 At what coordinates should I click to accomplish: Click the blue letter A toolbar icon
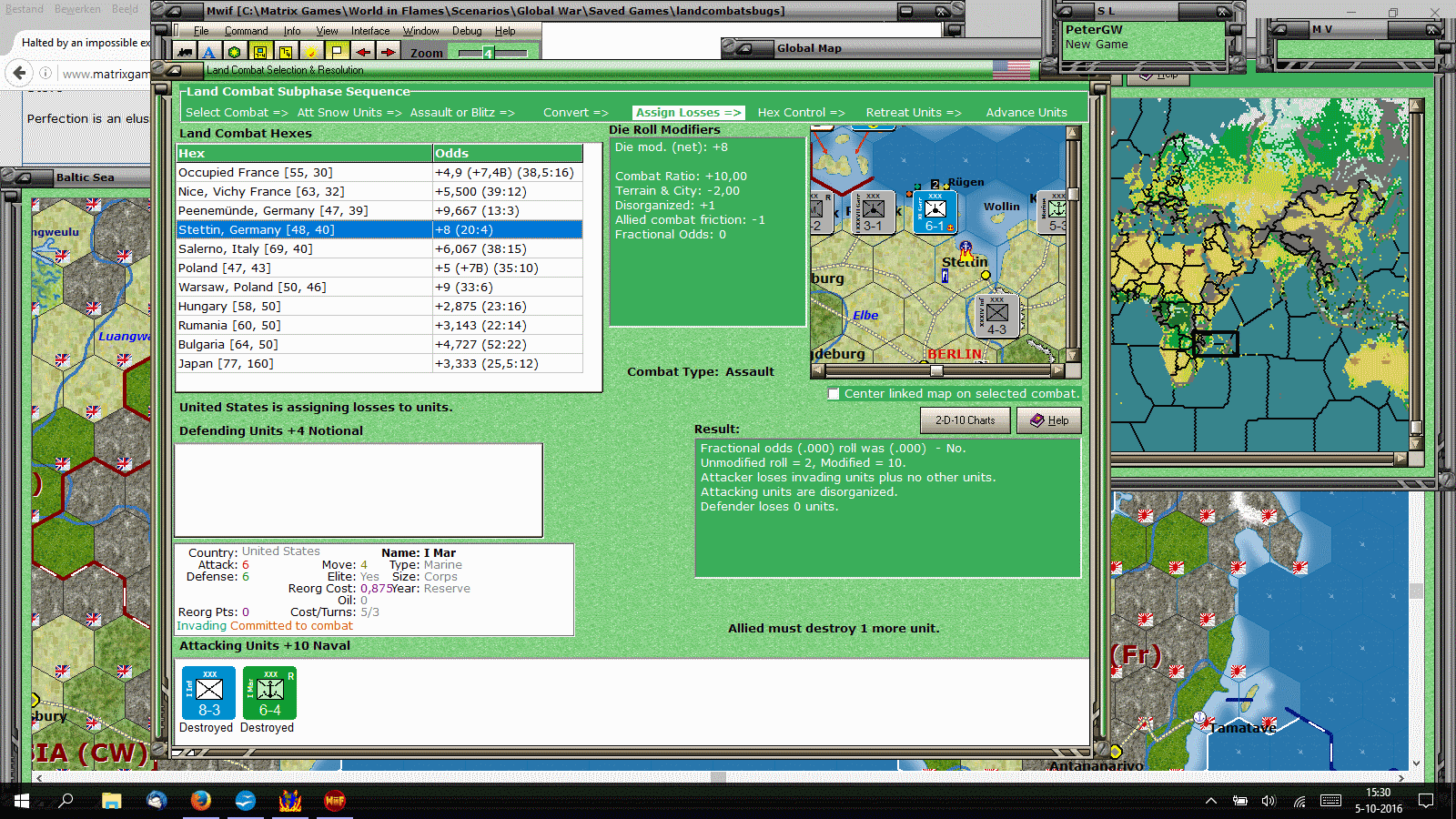pyautogui.click(x=209, y=52)
